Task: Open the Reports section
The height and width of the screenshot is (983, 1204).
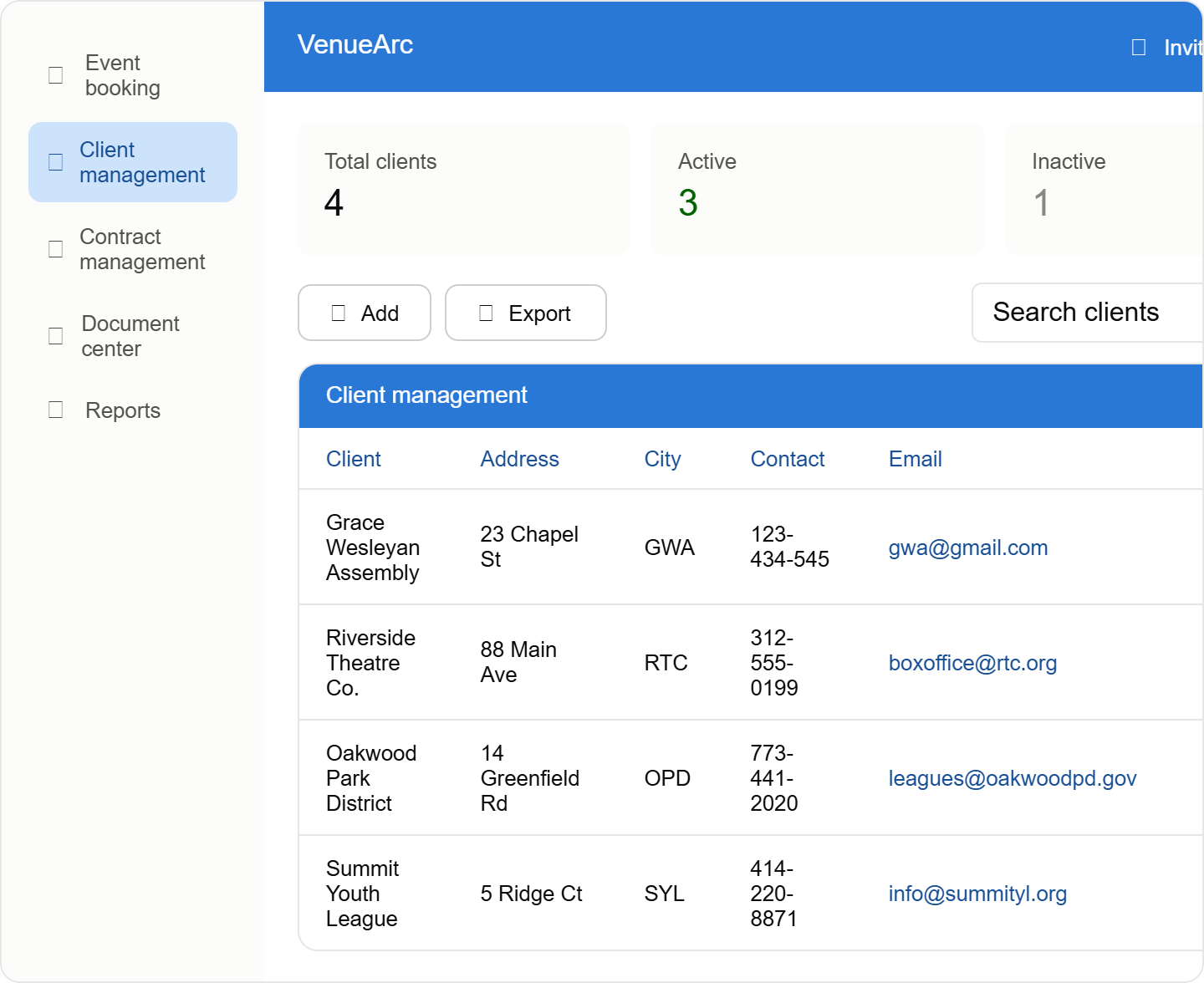Action: point(133,410)
